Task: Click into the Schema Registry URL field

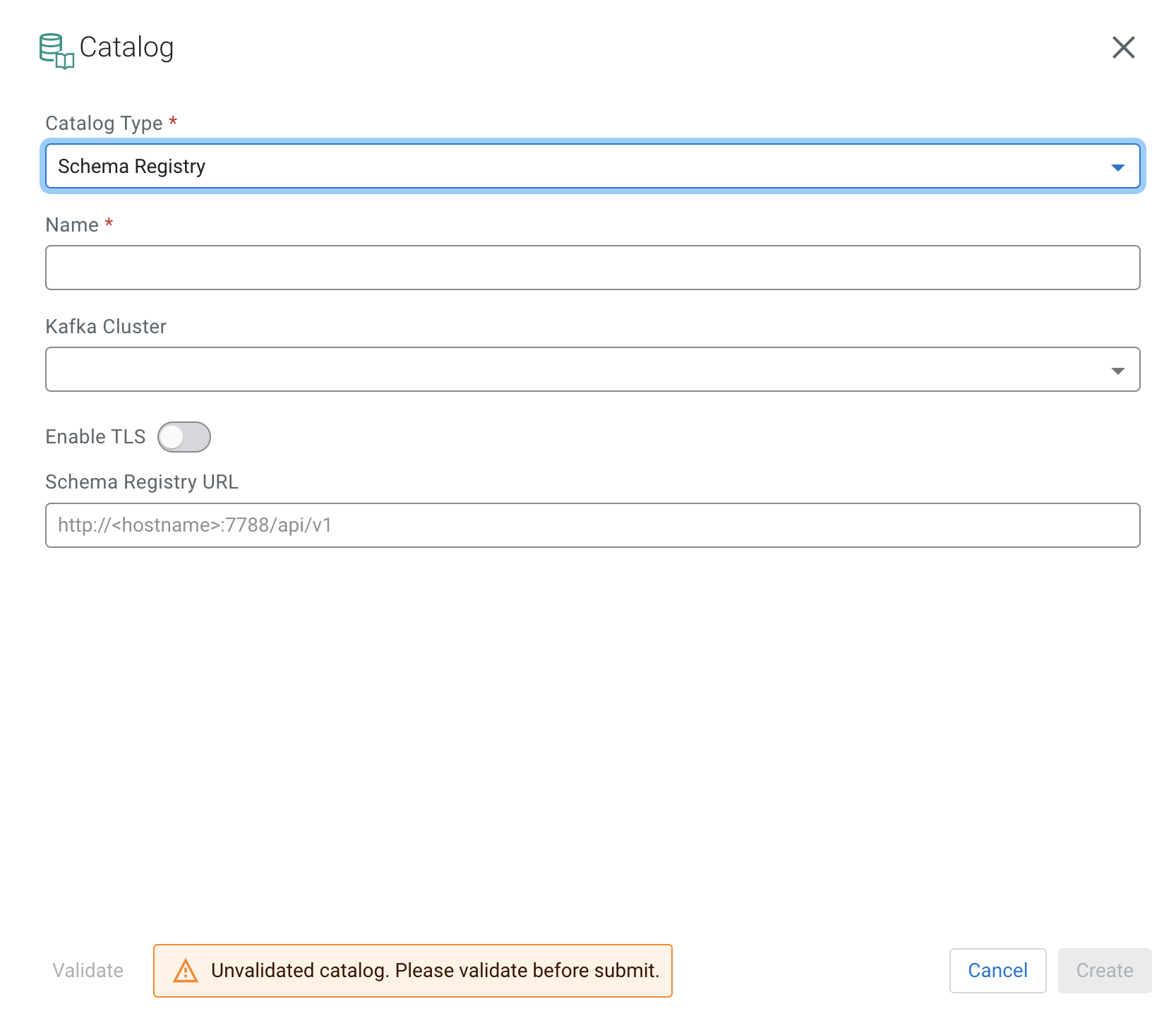Action: [x=592, y=525]
